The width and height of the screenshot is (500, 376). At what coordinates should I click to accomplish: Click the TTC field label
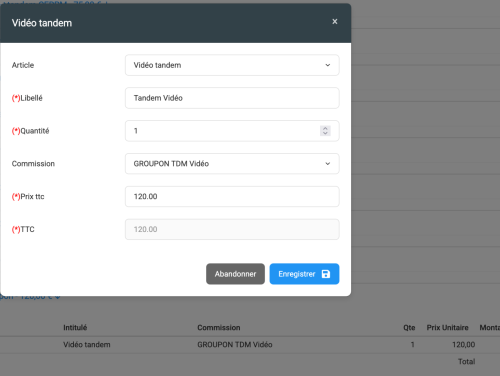(23, 229)
